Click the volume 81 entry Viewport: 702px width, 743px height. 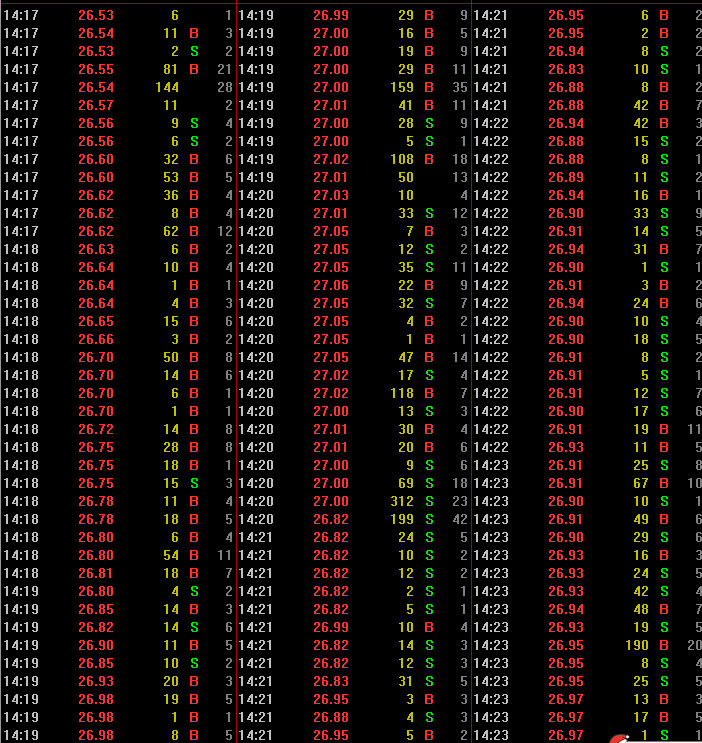coord(171,69)
